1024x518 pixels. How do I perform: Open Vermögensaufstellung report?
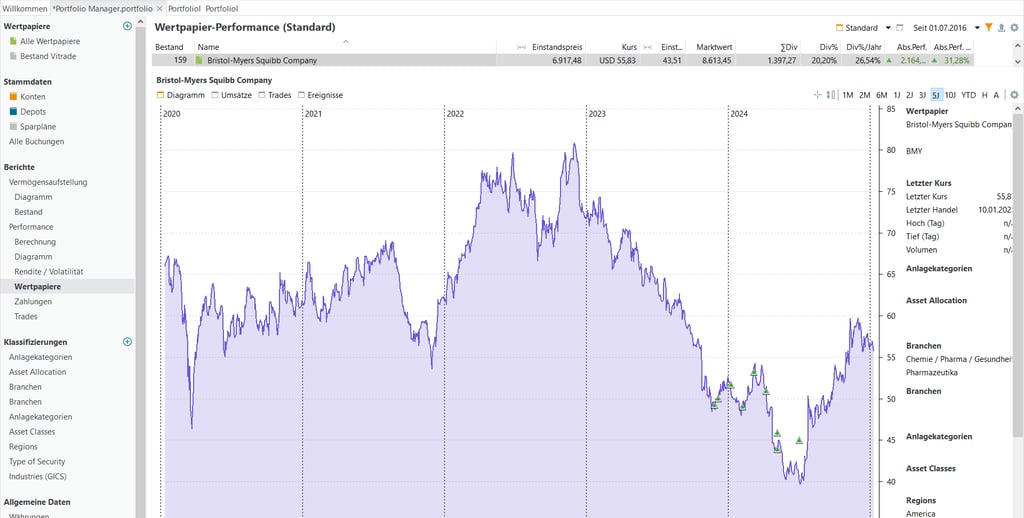tap(48, 182)
